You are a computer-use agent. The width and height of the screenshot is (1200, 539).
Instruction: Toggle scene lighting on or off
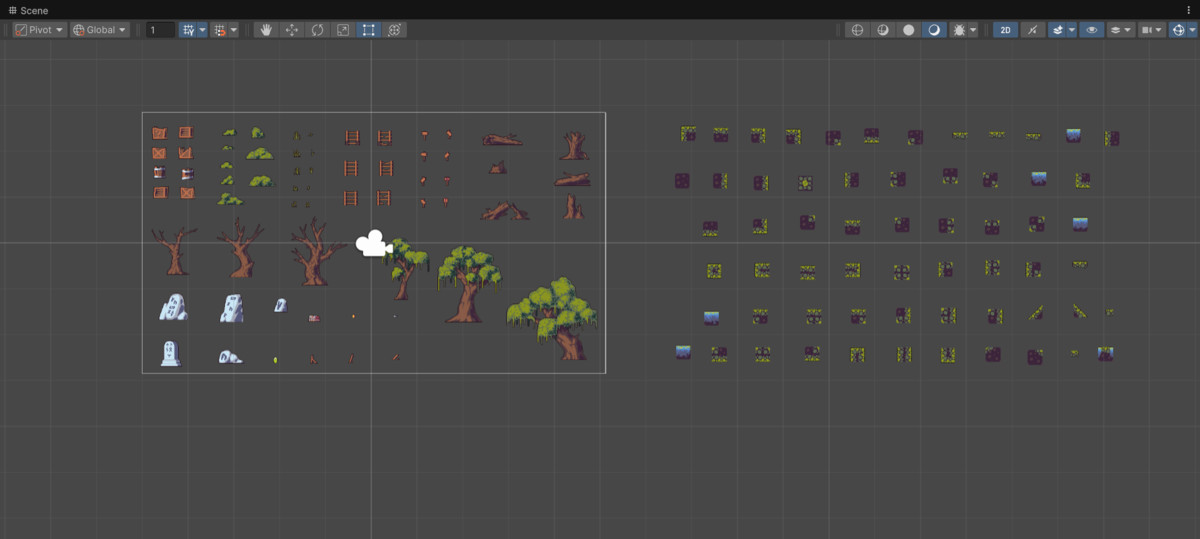(x=1033, y=30)
